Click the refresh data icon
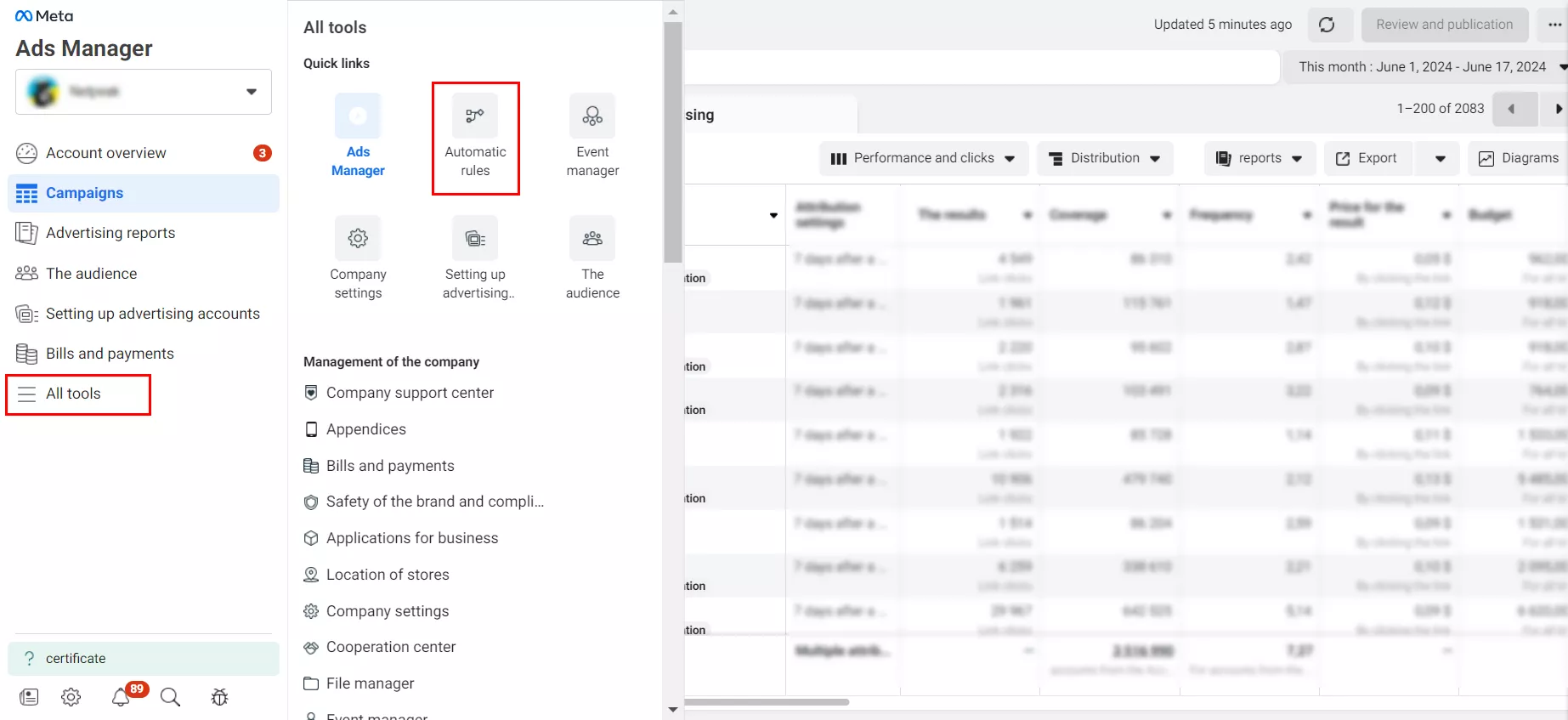 (1327, 25)
